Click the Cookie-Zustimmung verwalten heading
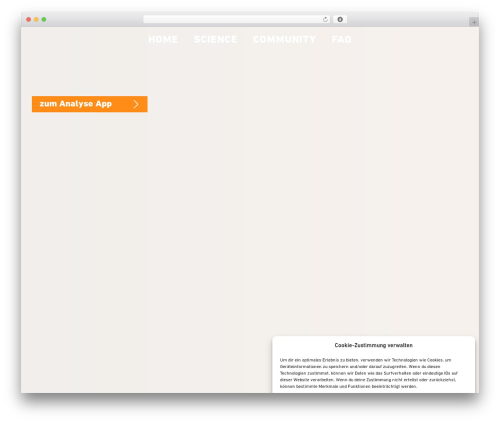This screenshot has width=500, height=423. pos(374,345)
